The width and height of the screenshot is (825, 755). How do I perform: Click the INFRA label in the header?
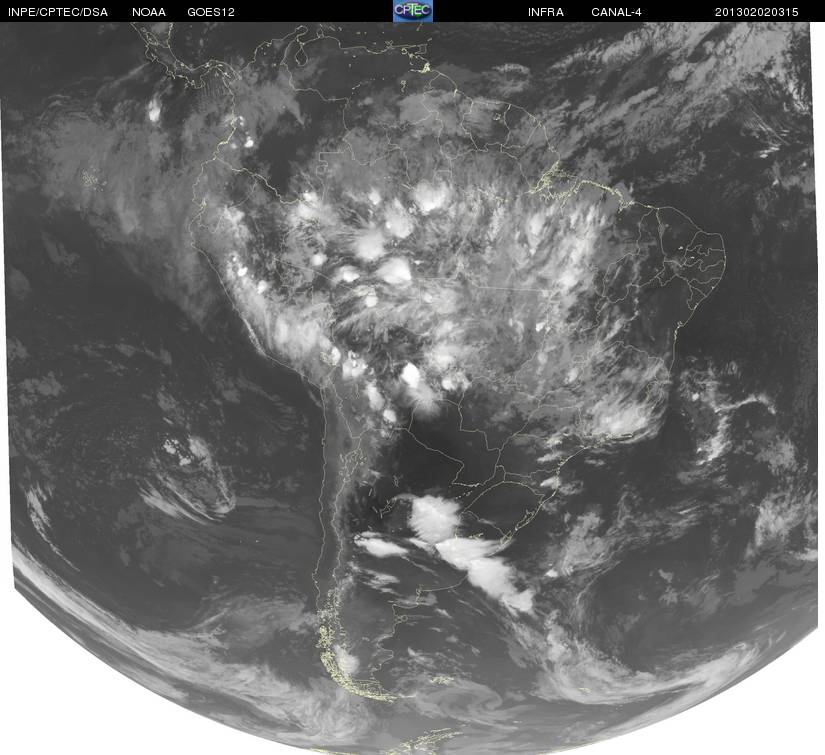pyautogui.click(x=546, y=12)
